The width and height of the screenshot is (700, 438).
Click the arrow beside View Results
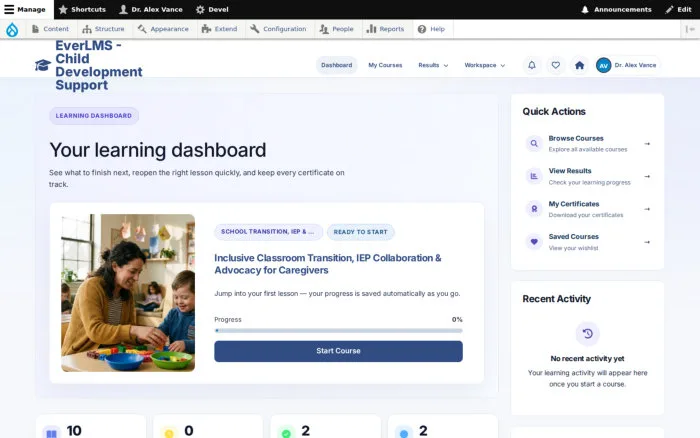coord(647,176)
